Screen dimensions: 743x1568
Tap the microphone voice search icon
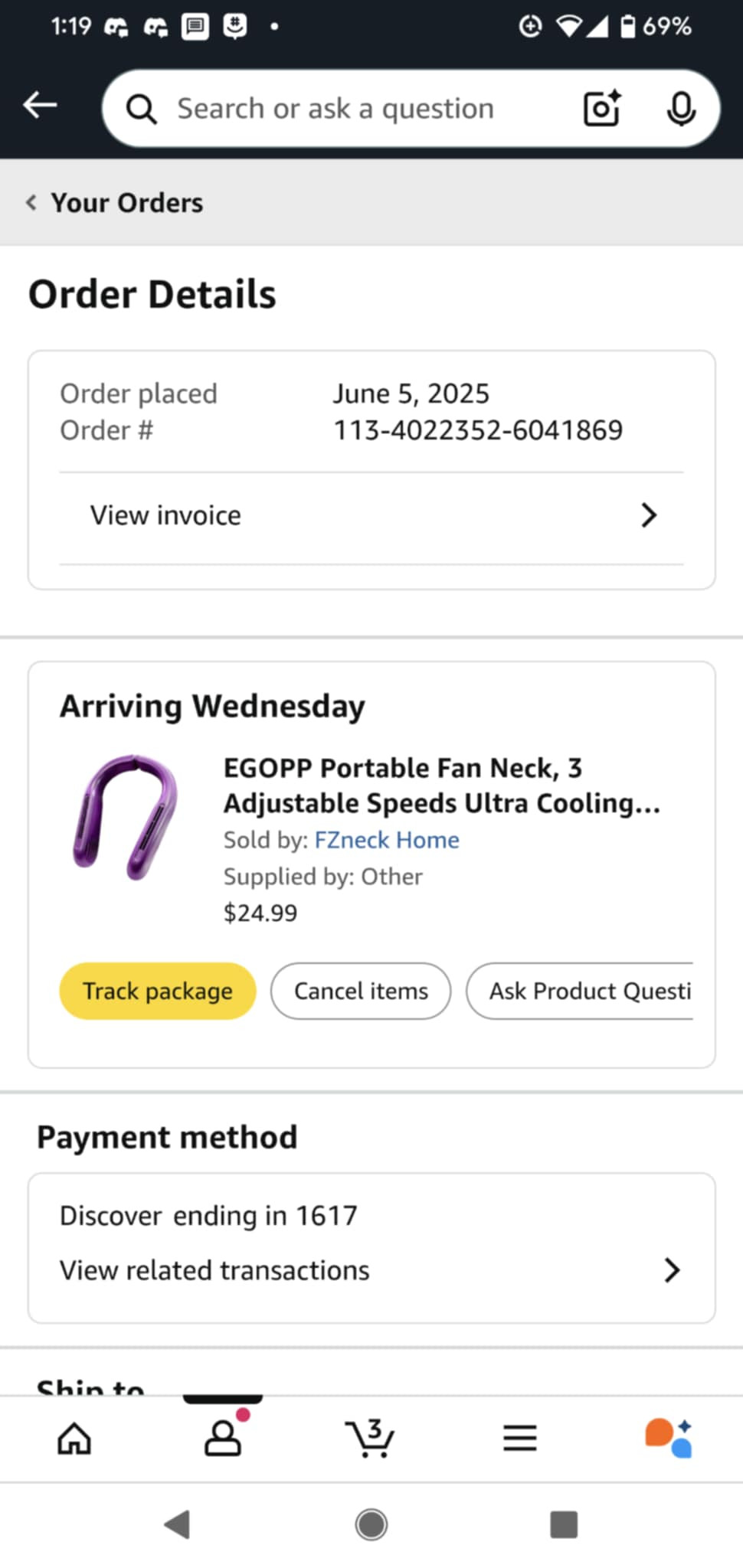click(680, 109)
